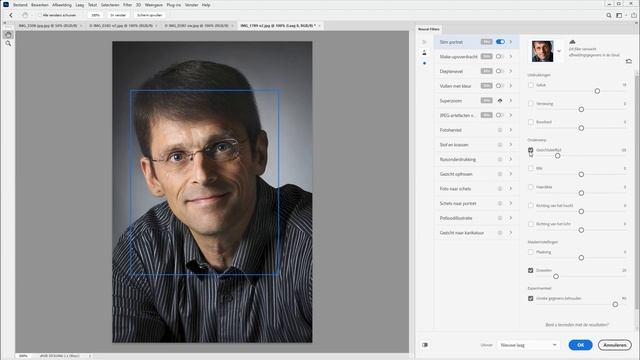Click the Scherm vullen button
Viewport: 640px width, 360px height.
[149, 15]
